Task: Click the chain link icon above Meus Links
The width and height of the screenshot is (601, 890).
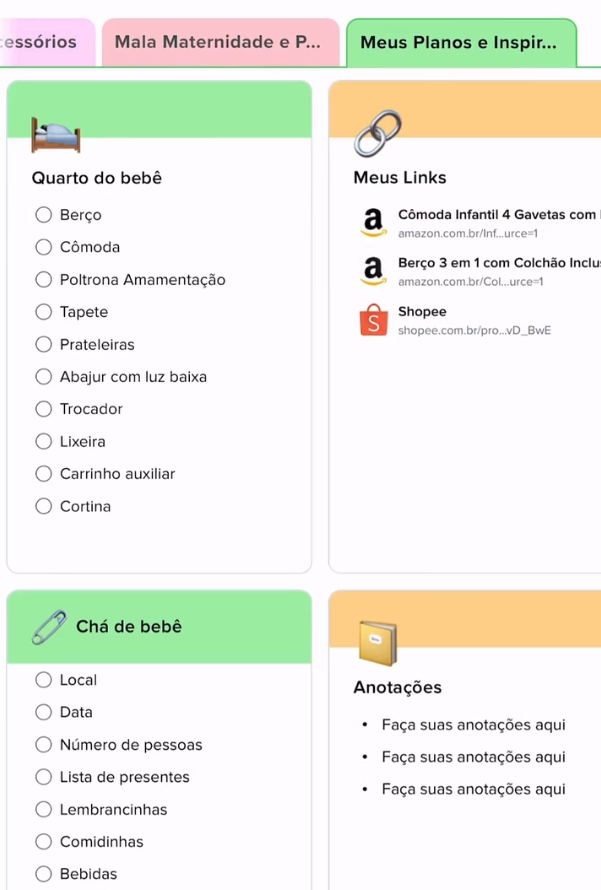Action: click(376, 133)
